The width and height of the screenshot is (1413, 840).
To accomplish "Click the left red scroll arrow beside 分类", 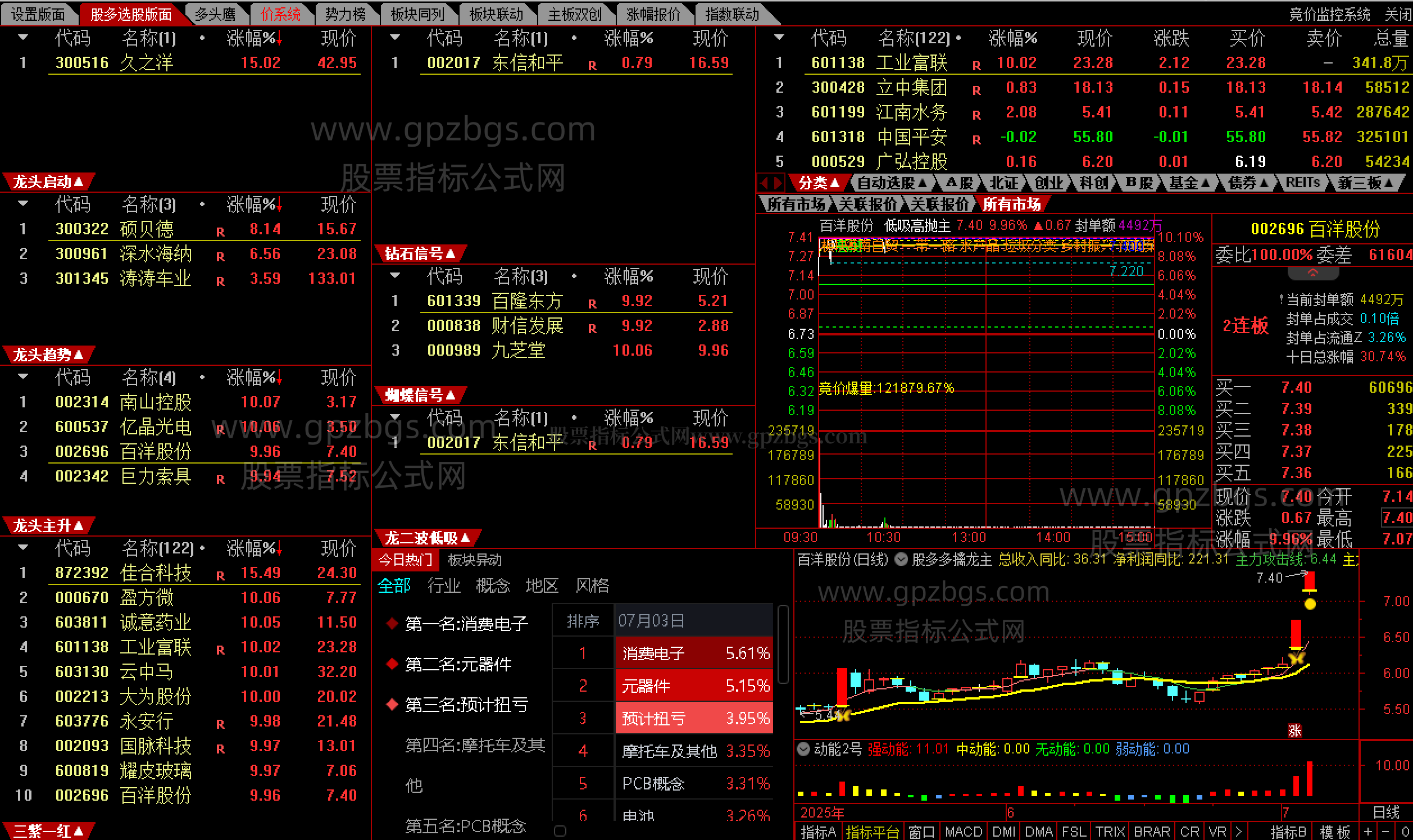I will 764,183.
